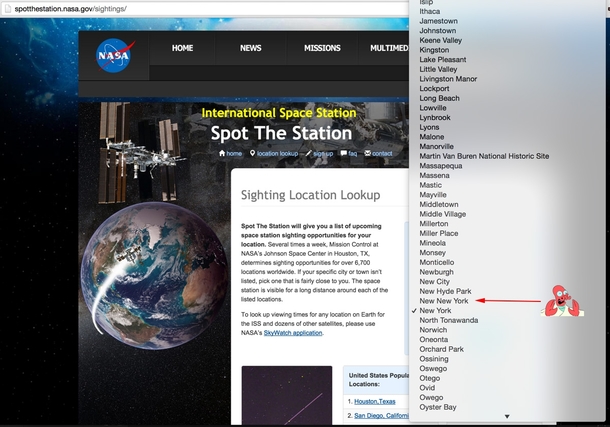
Task: Select Livingston Manor in the city list
Action: (x=448, y=79)
